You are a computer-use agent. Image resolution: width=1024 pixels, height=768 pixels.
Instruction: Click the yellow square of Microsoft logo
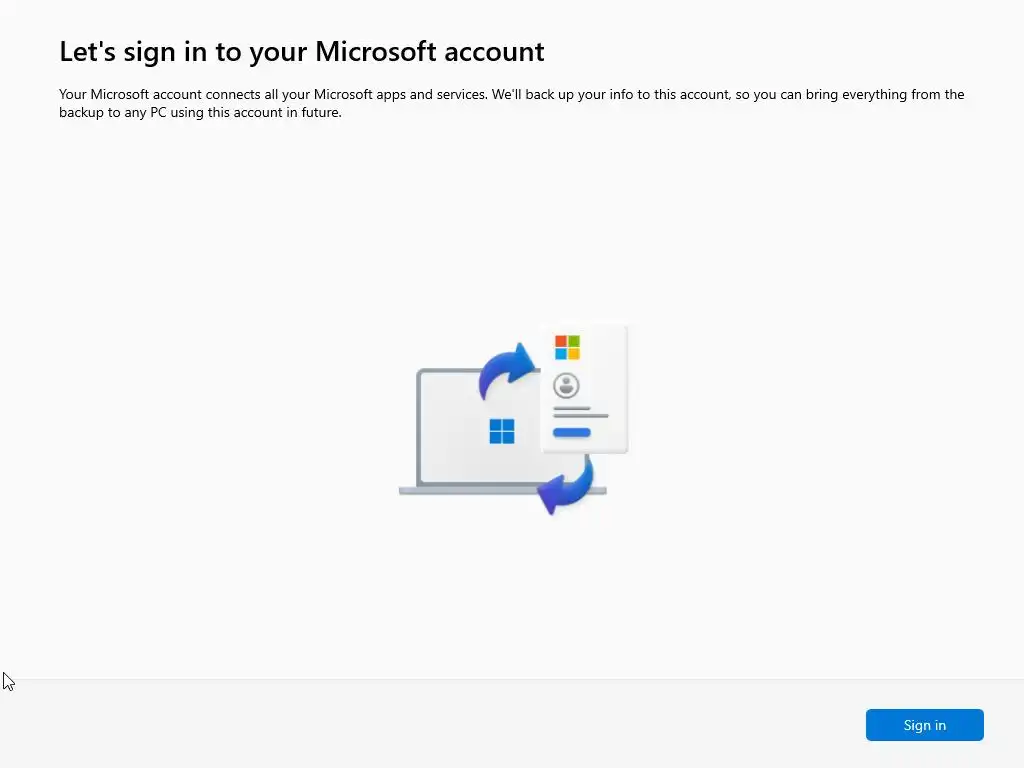[x=573, y=354]
